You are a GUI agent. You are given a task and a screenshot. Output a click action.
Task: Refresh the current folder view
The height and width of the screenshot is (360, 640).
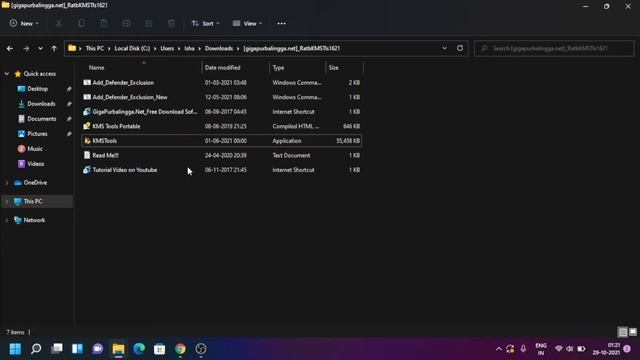click(460, 48)
